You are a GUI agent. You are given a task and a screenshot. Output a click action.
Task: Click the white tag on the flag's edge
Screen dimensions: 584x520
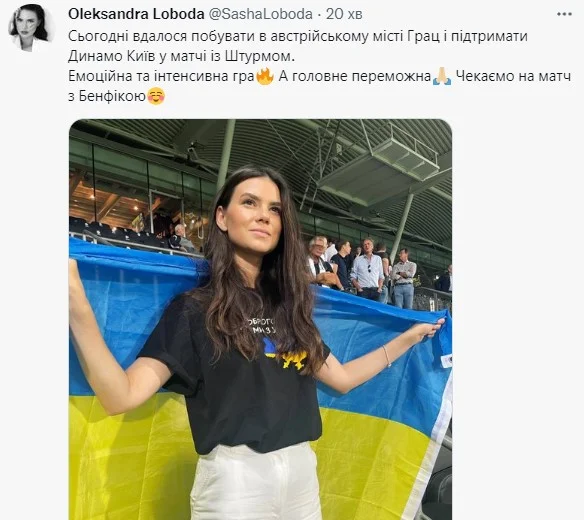[x=446, y=361]
